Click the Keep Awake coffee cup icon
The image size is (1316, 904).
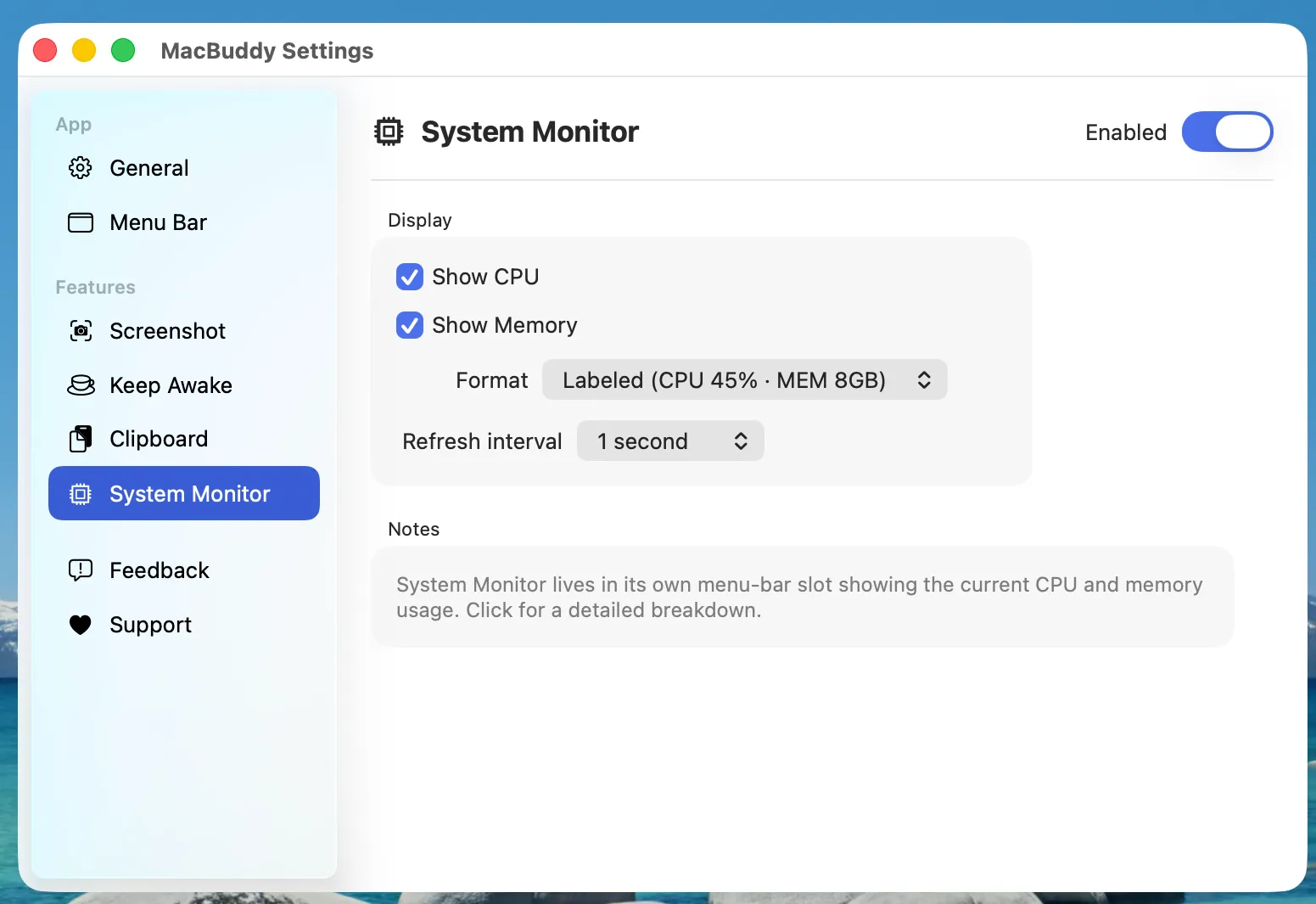(81, 385)
